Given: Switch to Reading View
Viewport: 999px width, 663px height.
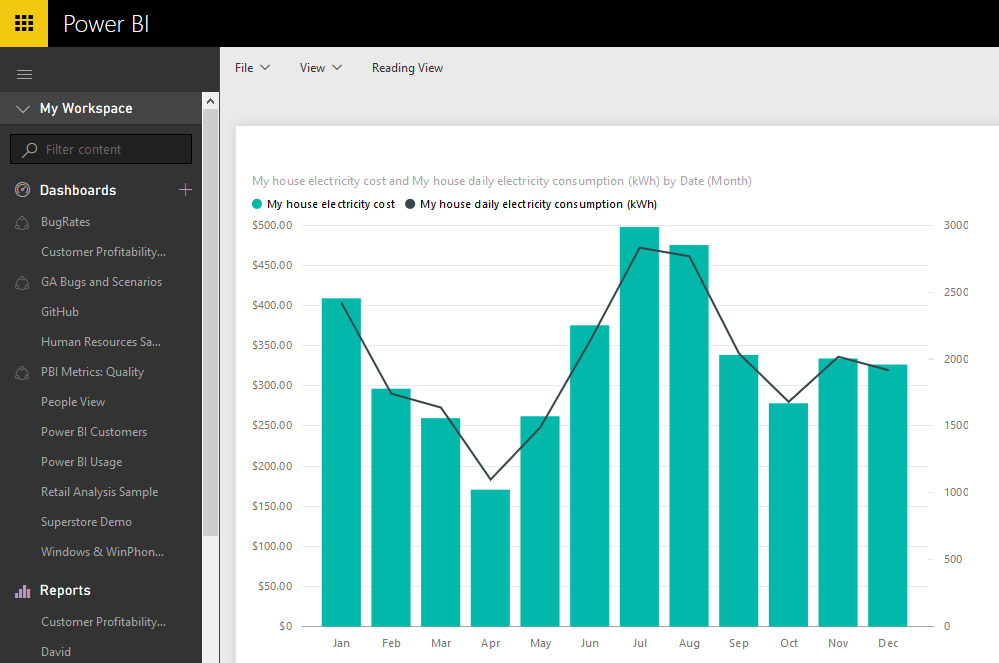Looking at the screenshot, I should pyautogui.click(x=407, y=67).
